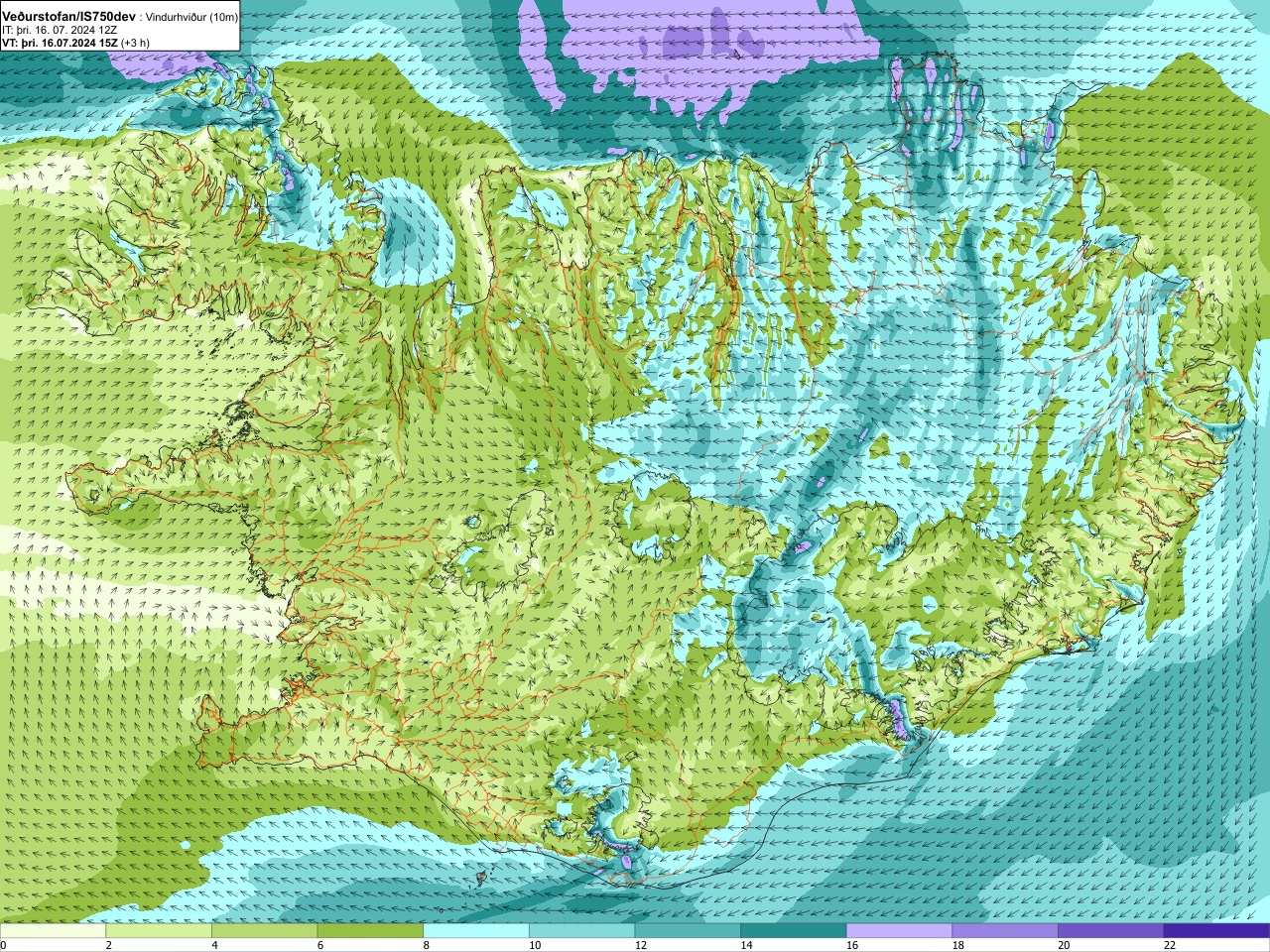Click the 'Veðurstofan/IS750dev' title text
The image size is (1270, 952).
tap(68, 17)
